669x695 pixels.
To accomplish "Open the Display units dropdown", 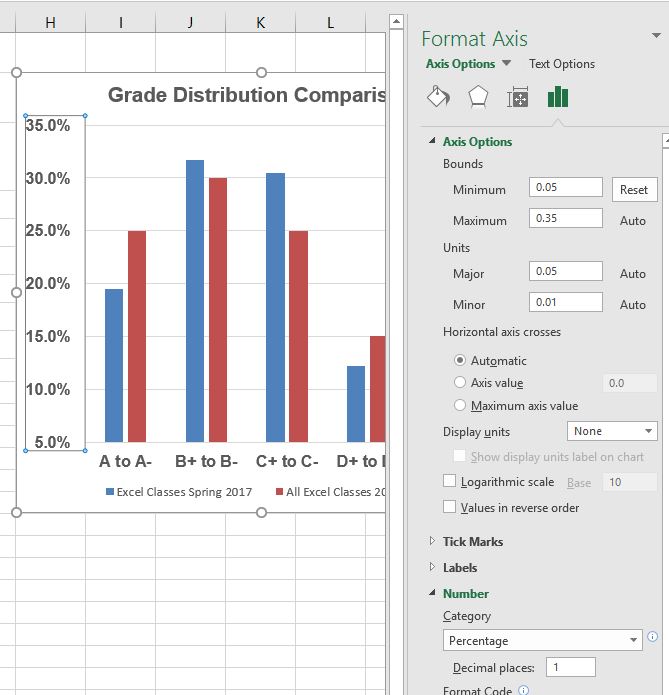I will click(612, 431).
